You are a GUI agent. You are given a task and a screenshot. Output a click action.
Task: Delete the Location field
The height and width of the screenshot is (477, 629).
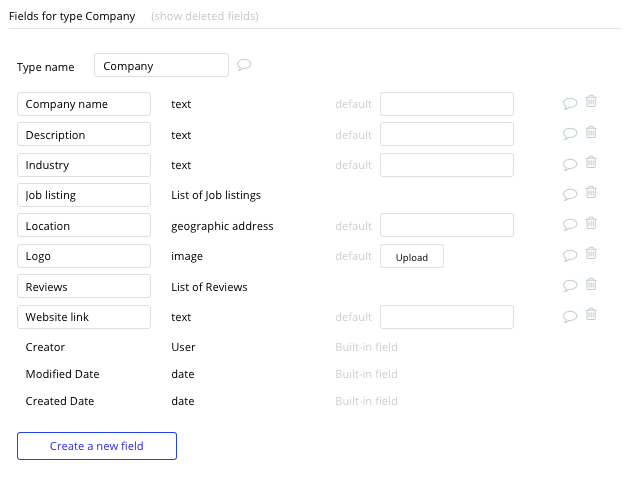[591, 223]
